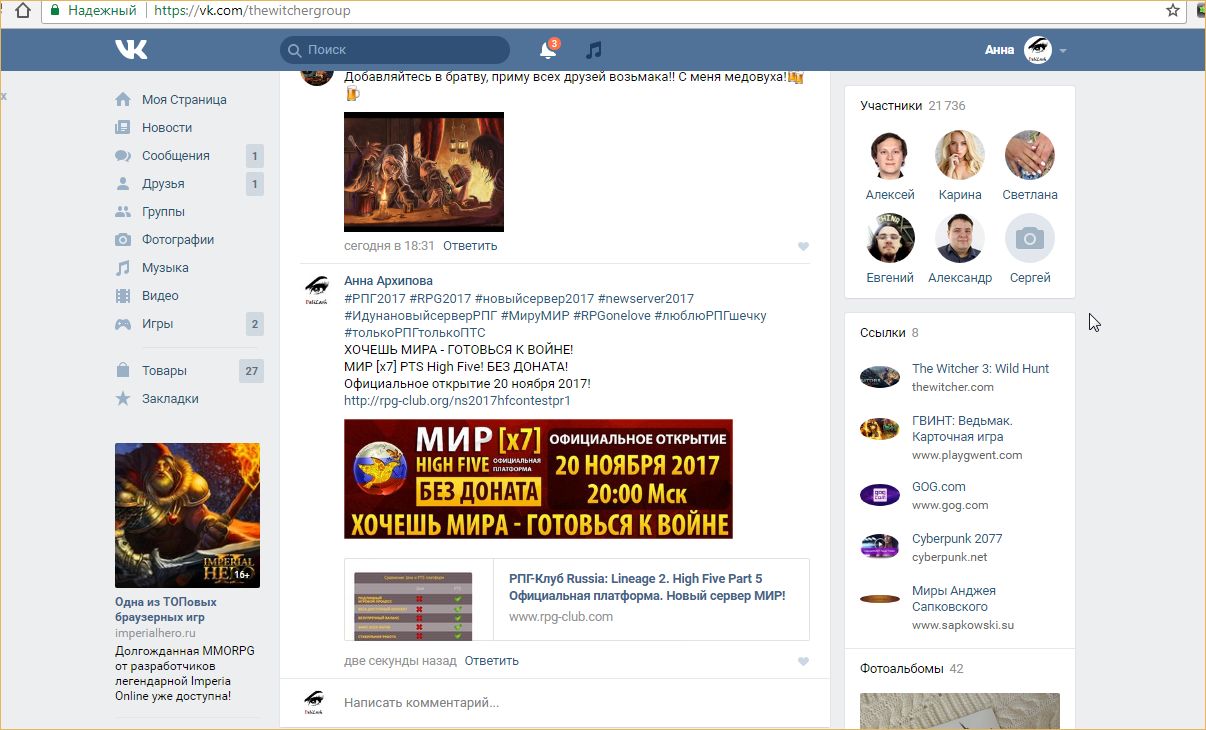The image size is (1206, 730).
Task: Open the rpg-club.org contest link
Action: pos(457,401)
